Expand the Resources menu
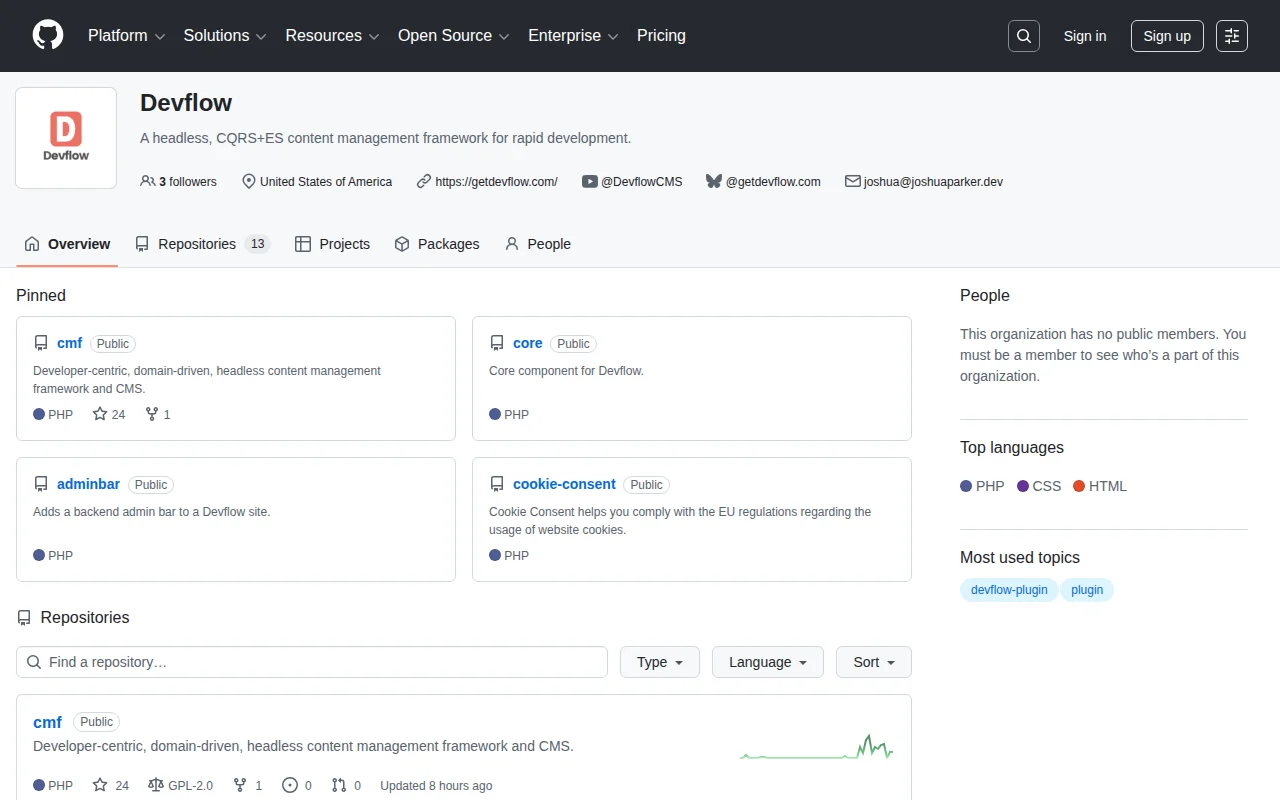This screenshot has height=800, width=1280. 332,36
